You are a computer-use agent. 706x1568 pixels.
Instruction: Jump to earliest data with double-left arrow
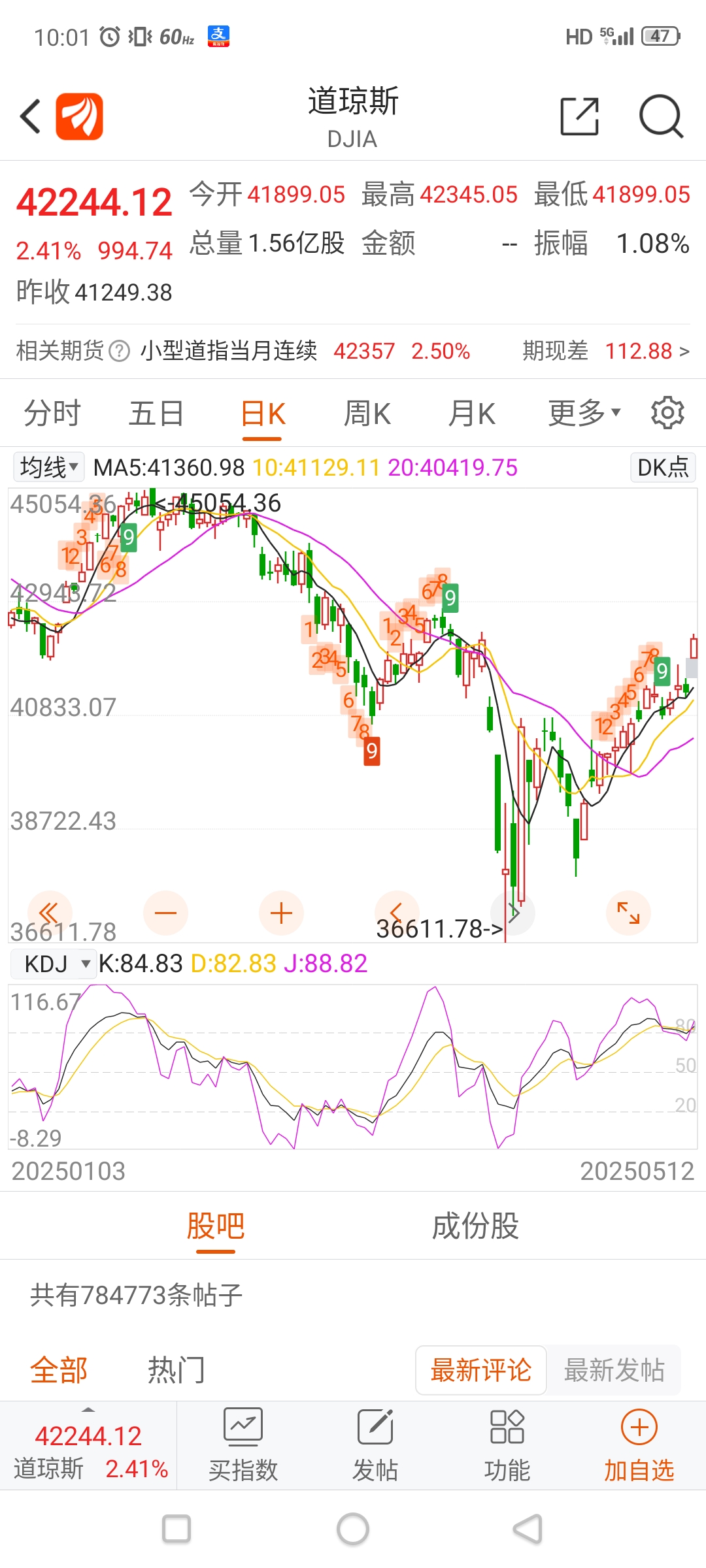(x=50, y=912)
